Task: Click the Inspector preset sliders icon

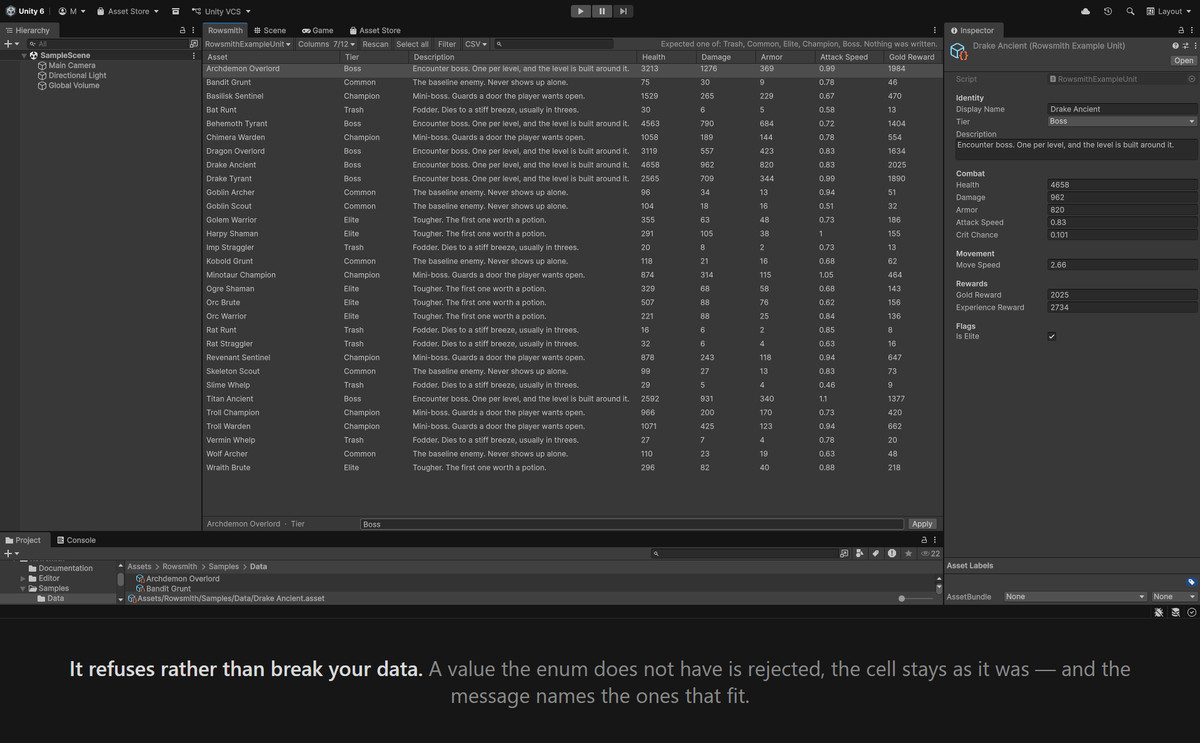Action: coord(1184,46)
